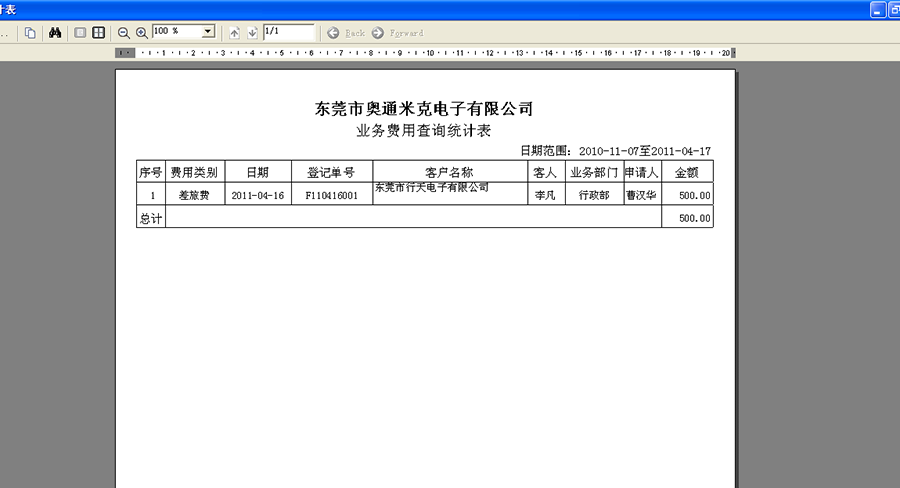Click the applicant cell 曹汉华
This screenshot has width=900, height=488.
pos(642,195)
